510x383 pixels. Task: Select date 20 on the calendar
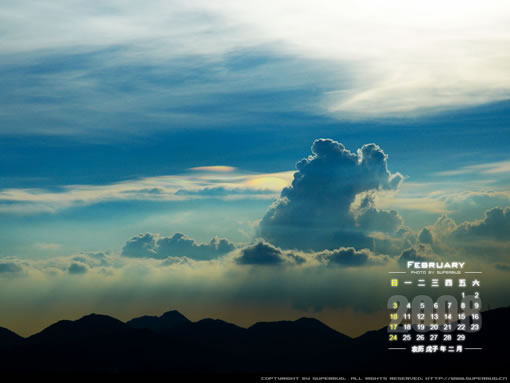(x=434, y=327)
